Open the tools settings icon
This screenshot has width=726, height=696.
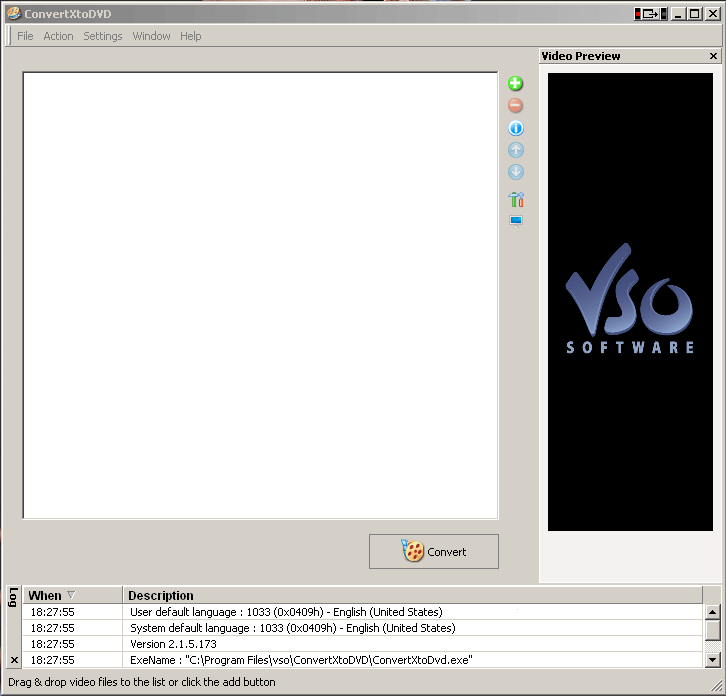coord(516,200)
